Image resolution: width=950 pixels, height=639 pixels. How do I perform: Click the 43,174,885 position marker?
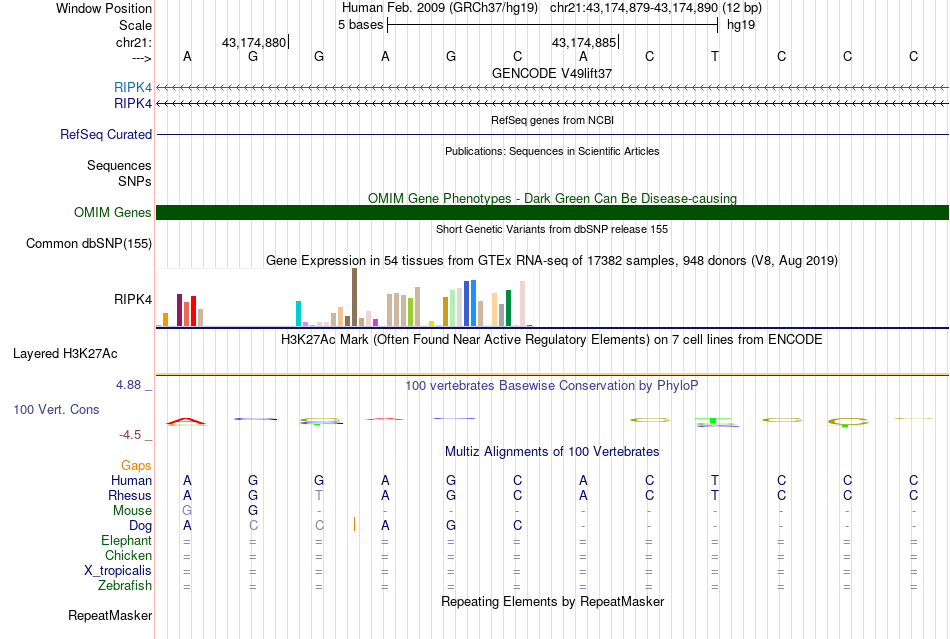pyautogui.click(x=585, y=42)
